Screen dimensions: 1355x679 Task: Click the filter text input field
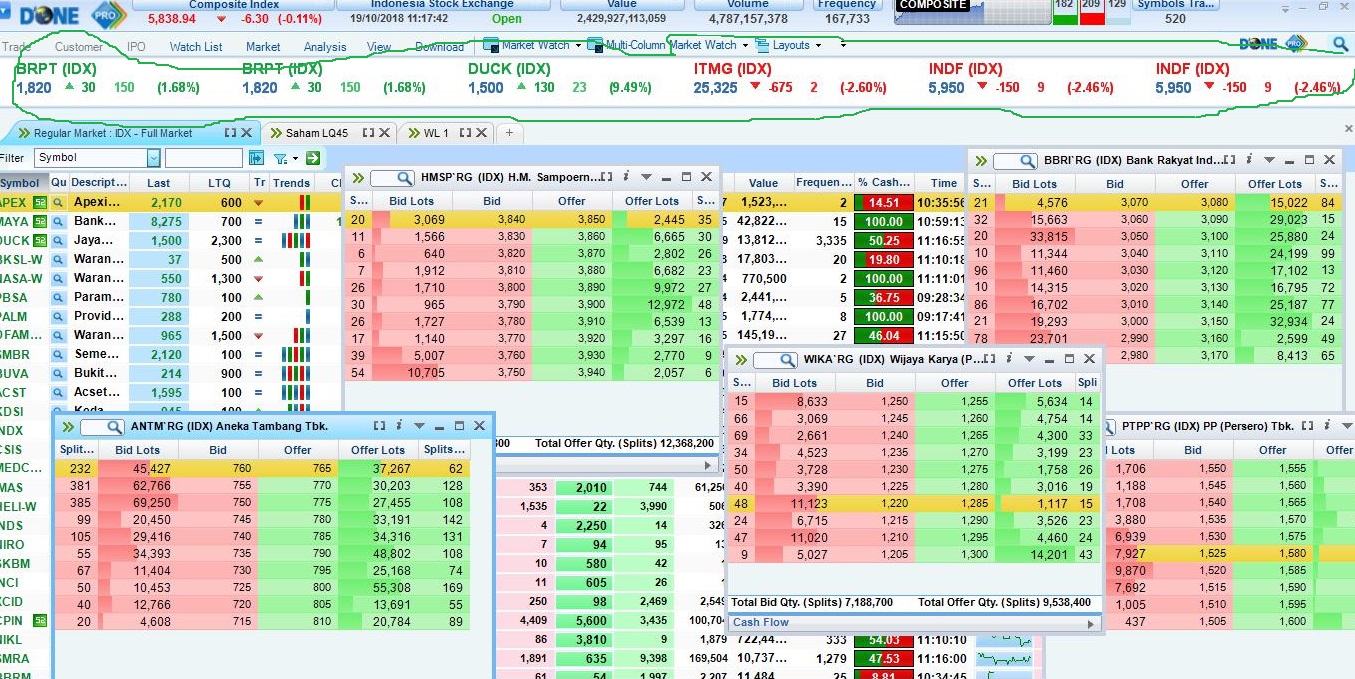click(x=204, y=158)
